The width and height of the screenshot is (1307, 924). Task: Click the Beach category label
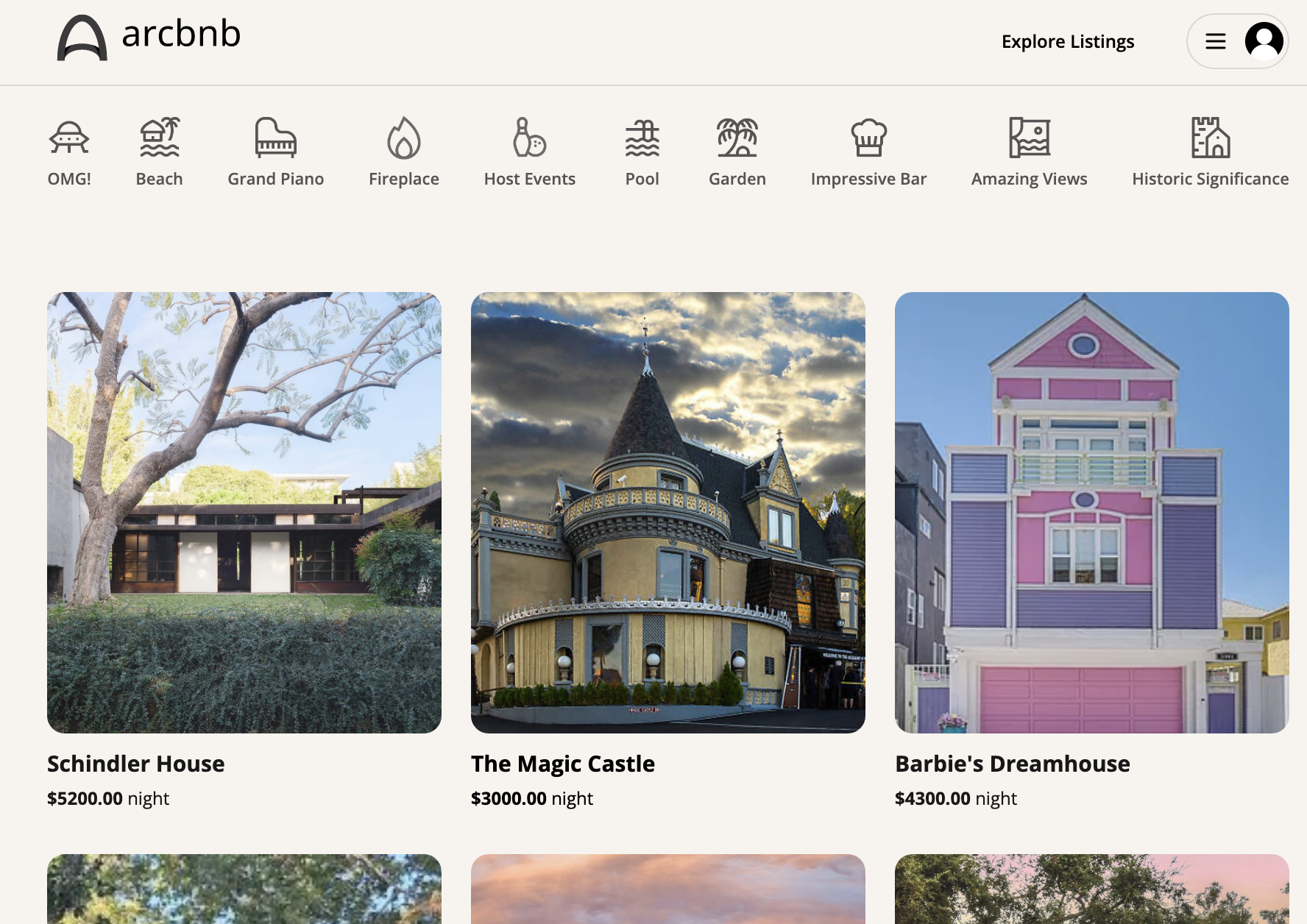pyautogui.click(x=160, y=179)
